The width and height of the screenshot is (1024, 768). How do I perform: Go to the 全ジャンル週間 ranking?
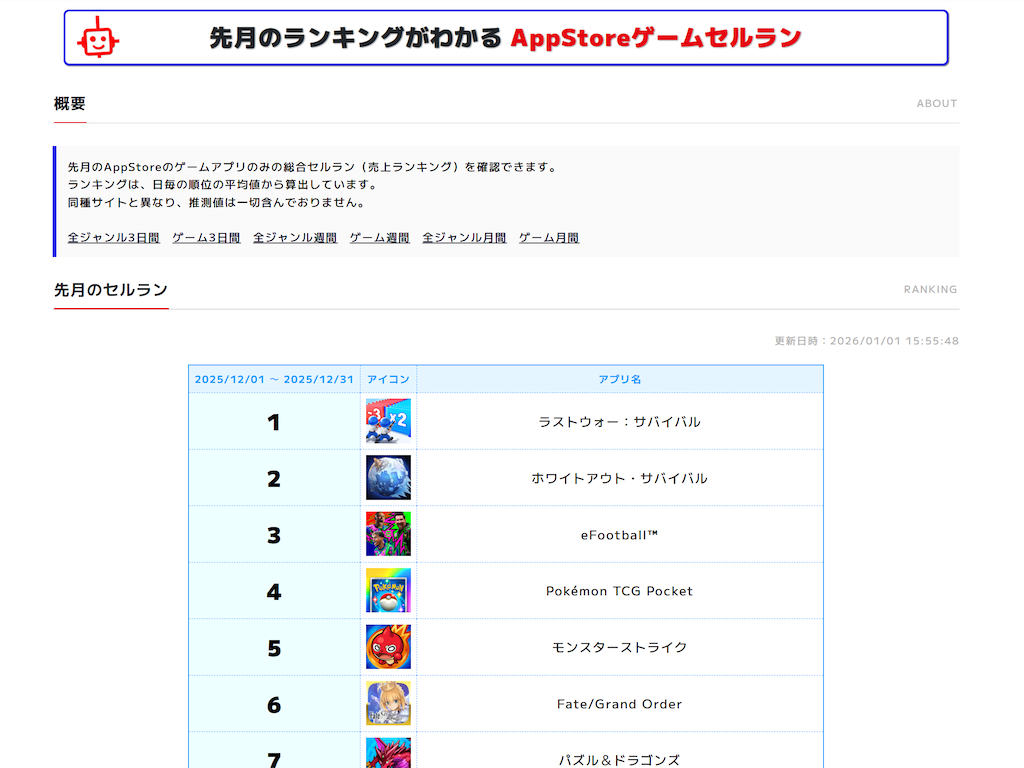295,238
